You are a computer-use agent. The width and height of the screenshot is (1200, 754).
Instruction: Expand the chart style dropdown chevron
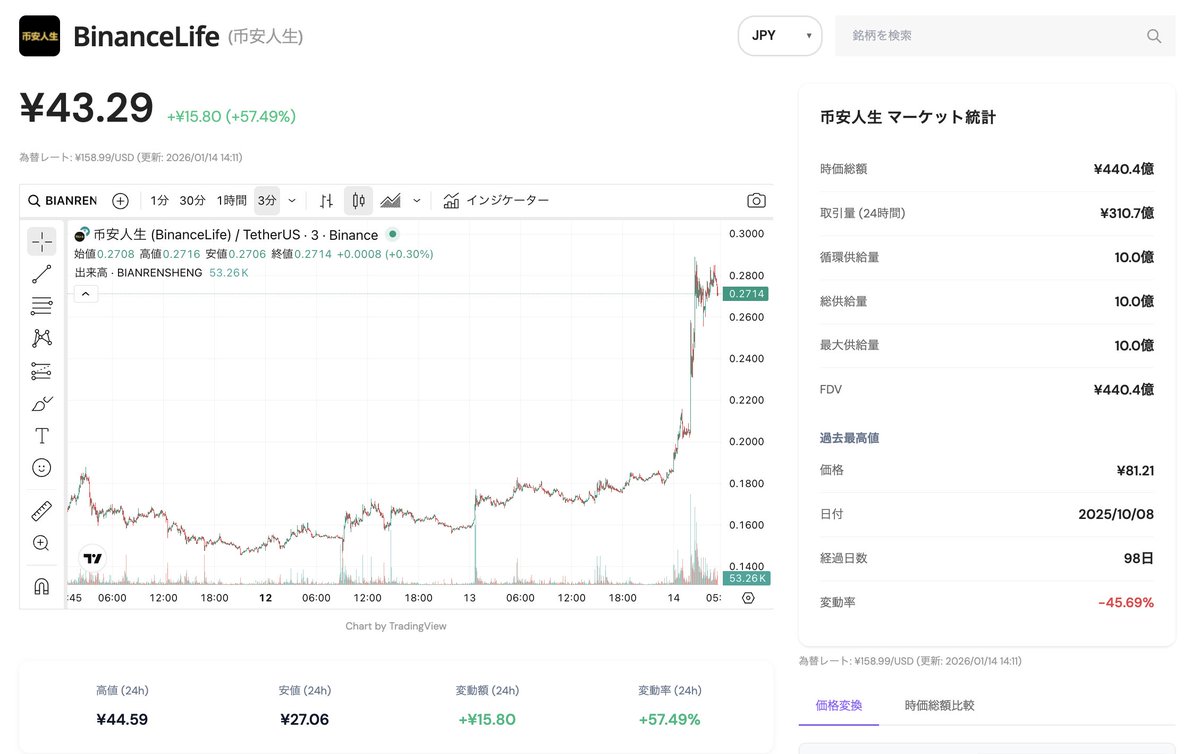coord(416,200)
